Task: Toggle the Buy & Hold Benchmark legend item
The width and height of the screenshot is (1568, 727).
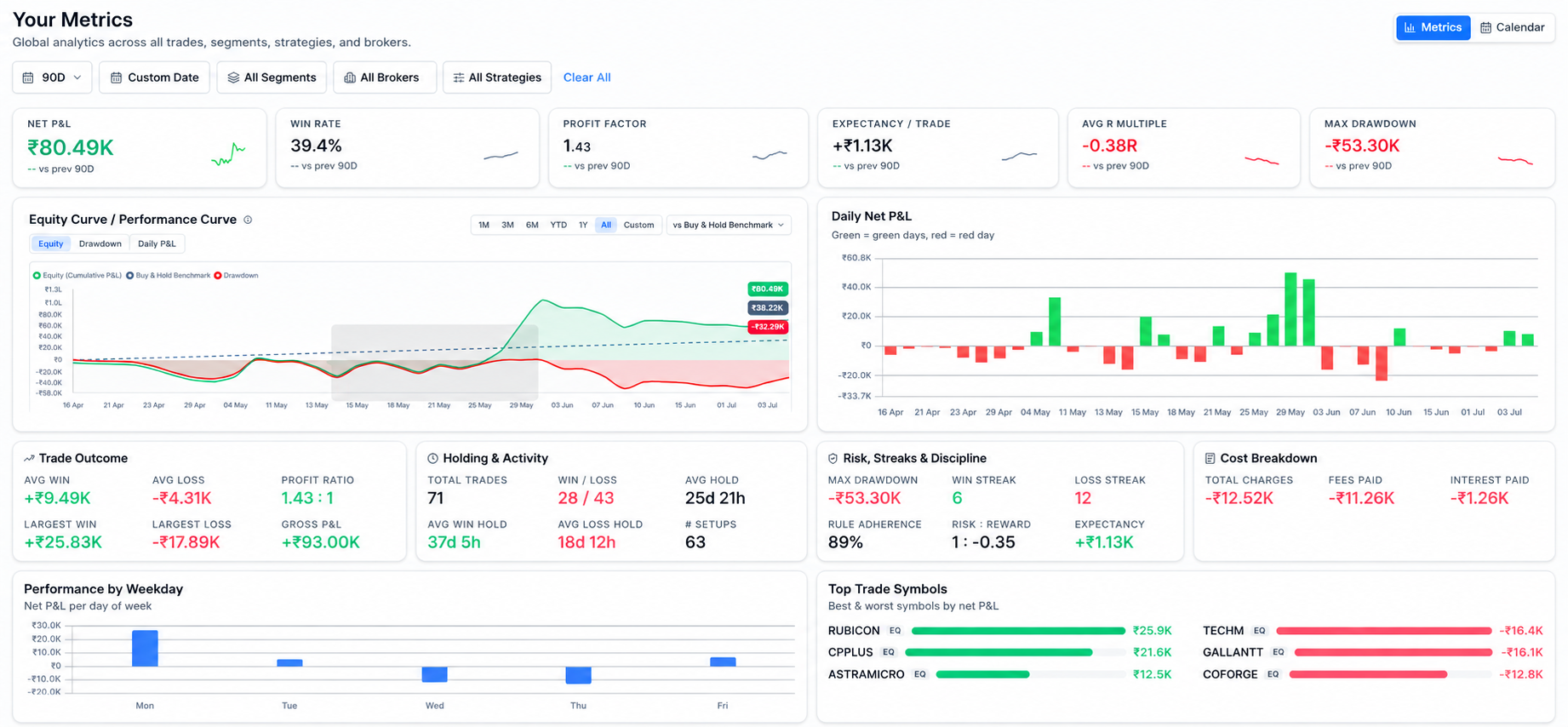Action: [168, 275]
